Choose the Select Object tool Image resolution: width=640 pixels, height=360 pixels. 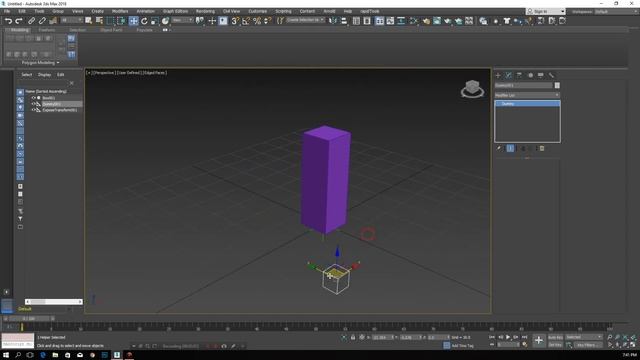coord(89,21)
